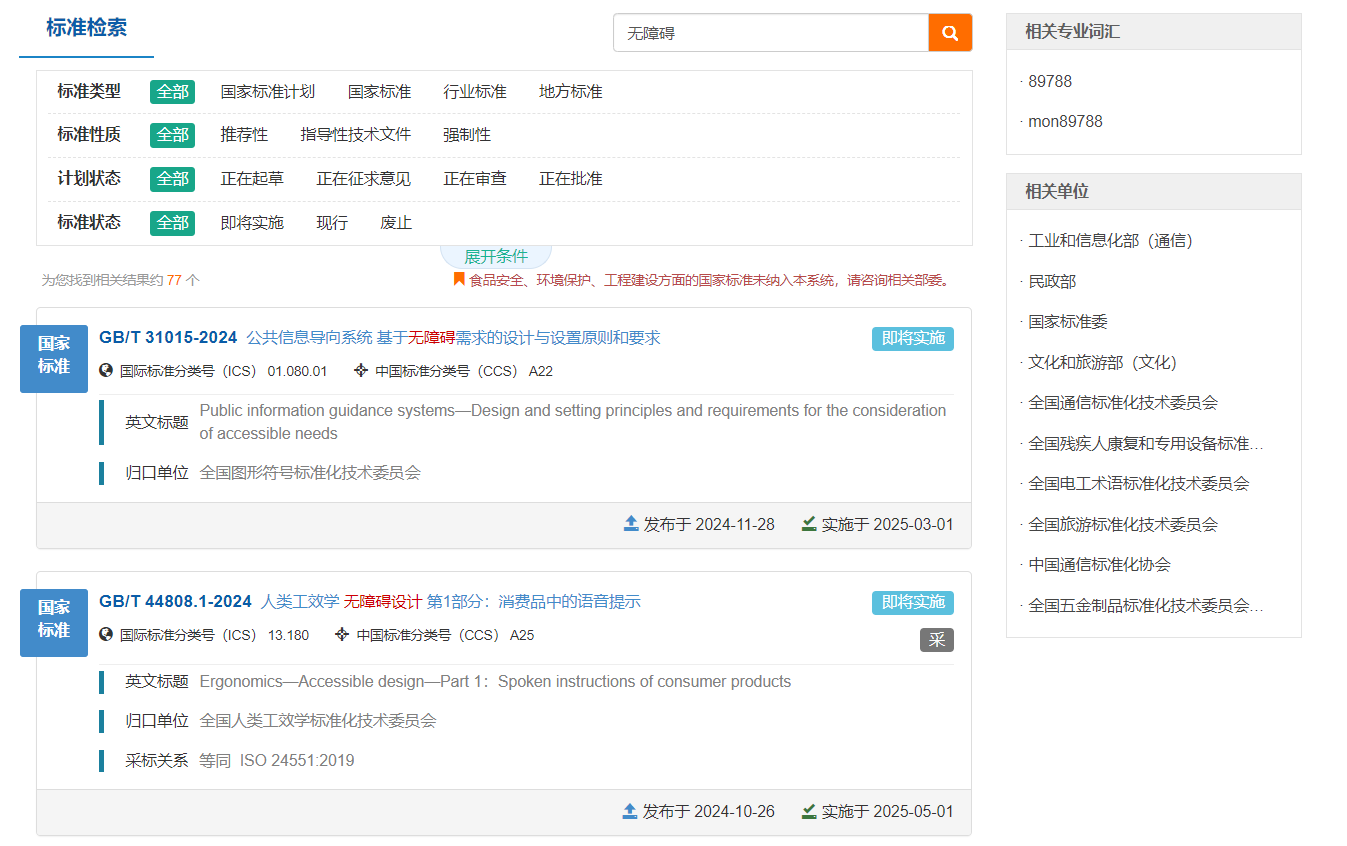
Task: Select 现行 under 标准状态 filter
Action: coord(332,223)
